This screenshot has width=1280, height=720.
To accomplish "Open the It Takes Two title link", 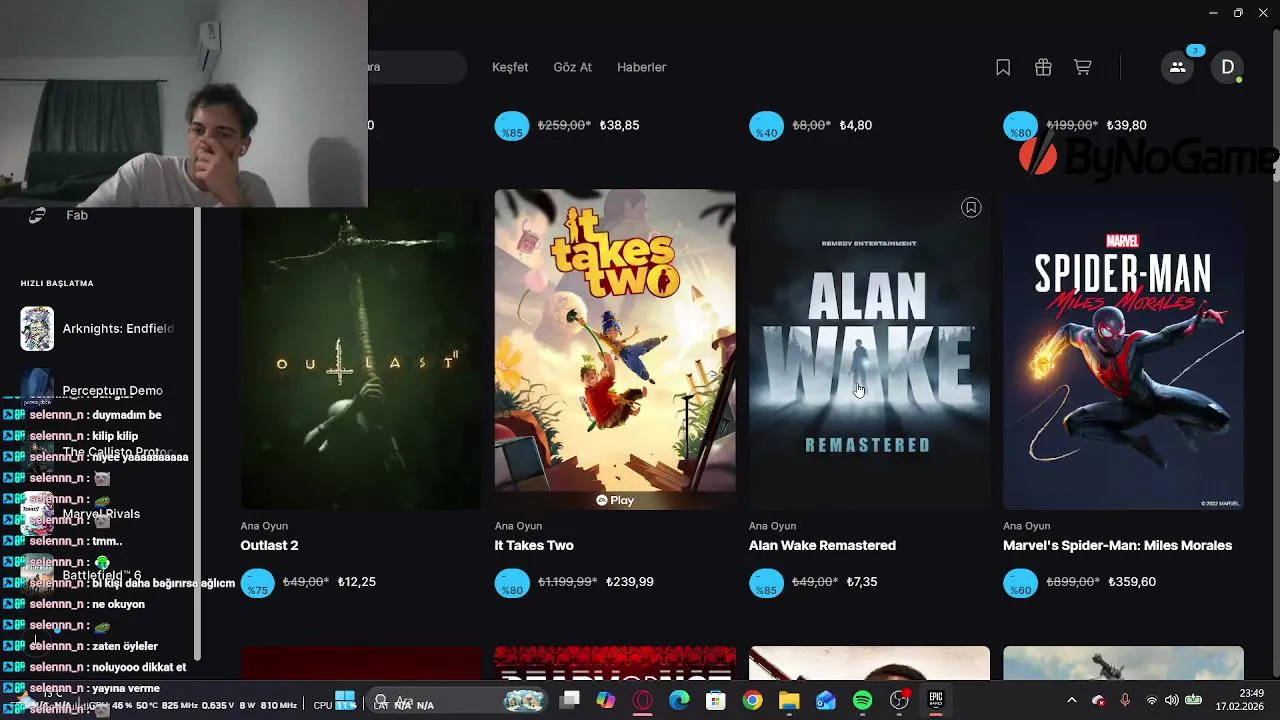I will coord(534,546).
